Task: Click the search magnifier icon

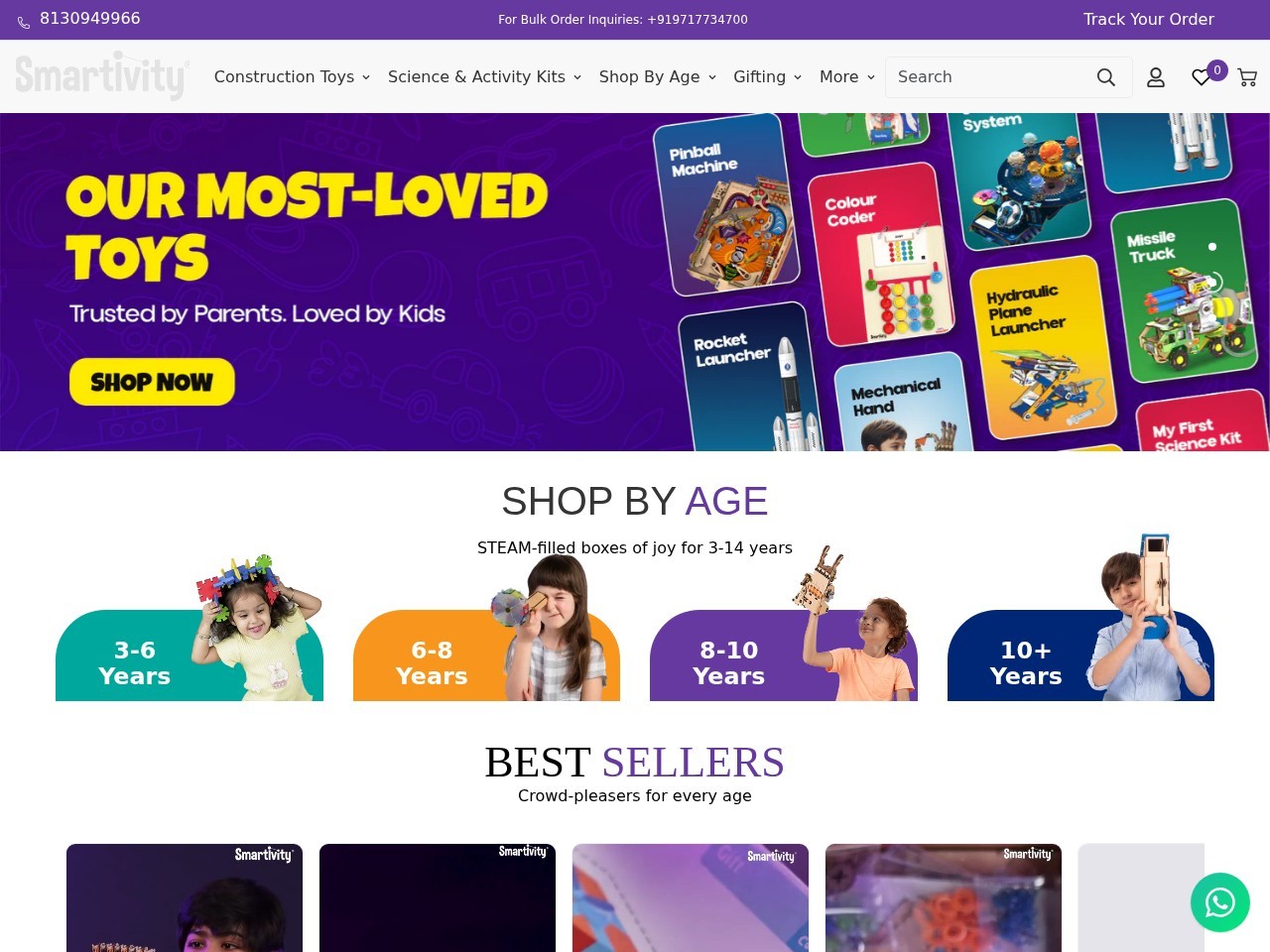Action: pos(1105,77)
